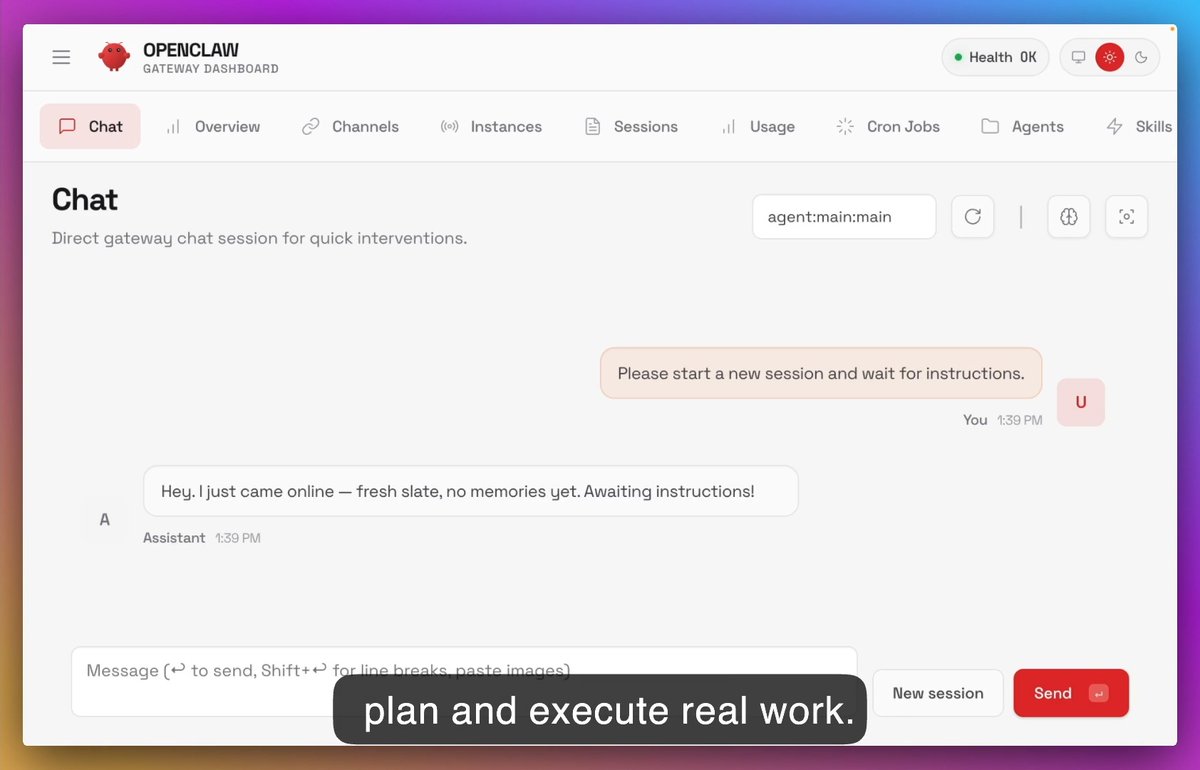Click the OpenClaw red mascot logo
Screen dimensions: 1200x770
[x=114, y=57]
